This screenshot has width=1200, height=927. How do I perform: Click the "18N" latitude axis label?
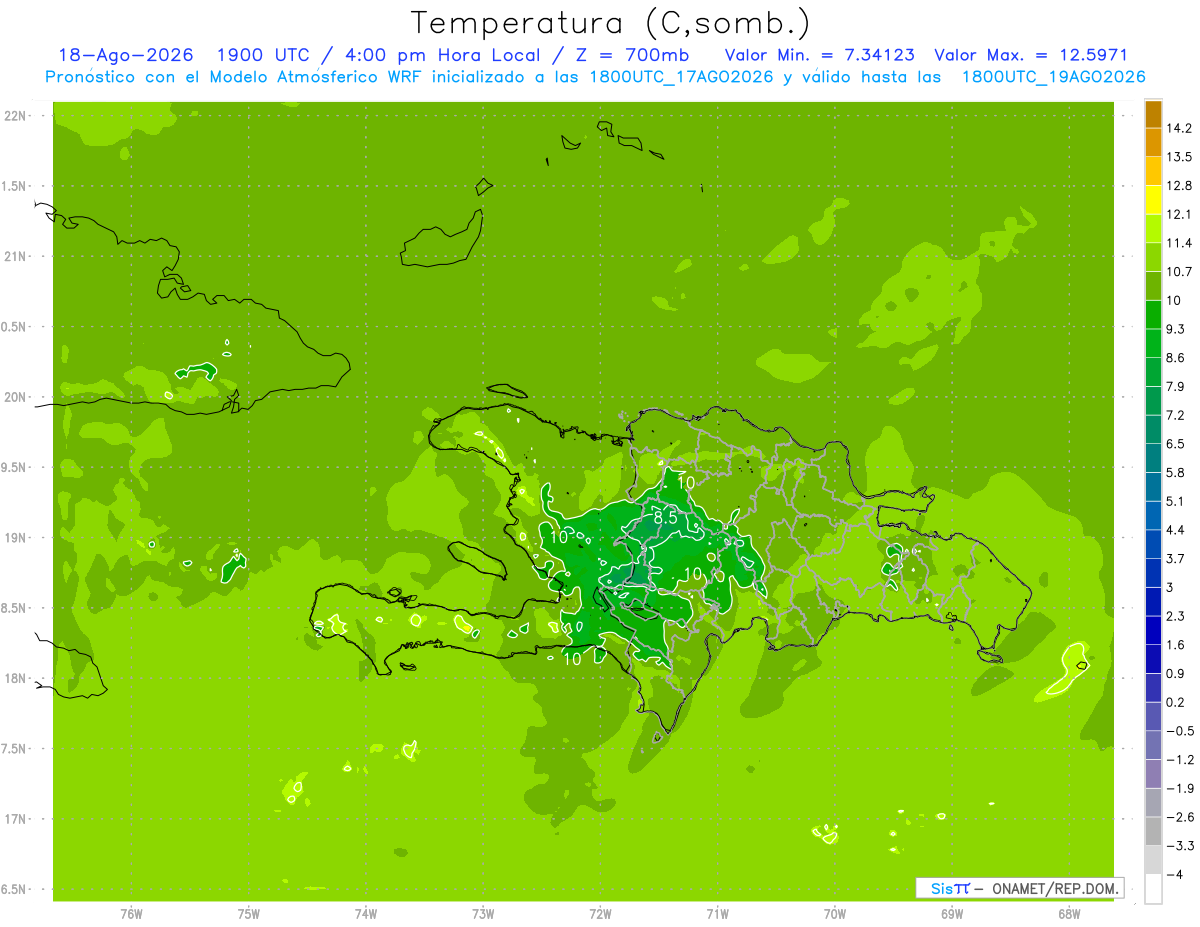coord(17,678)
